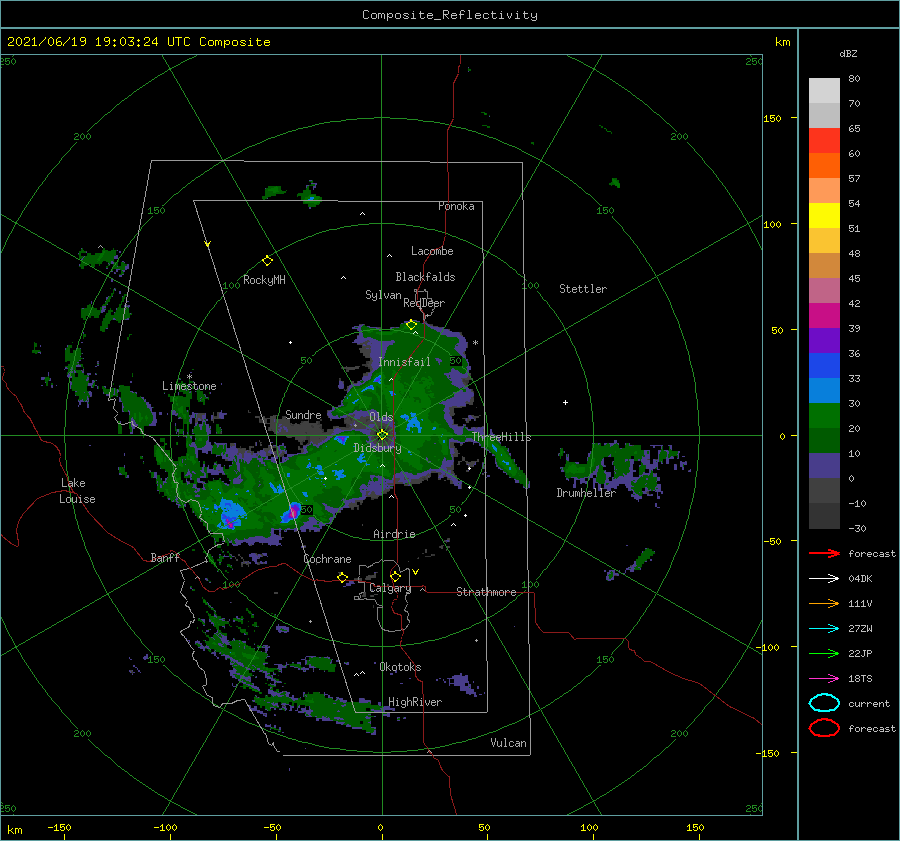Select the red 'forecast' ellipse icon
The height and width of the screenshot is (841, 900).
(824, 728)
